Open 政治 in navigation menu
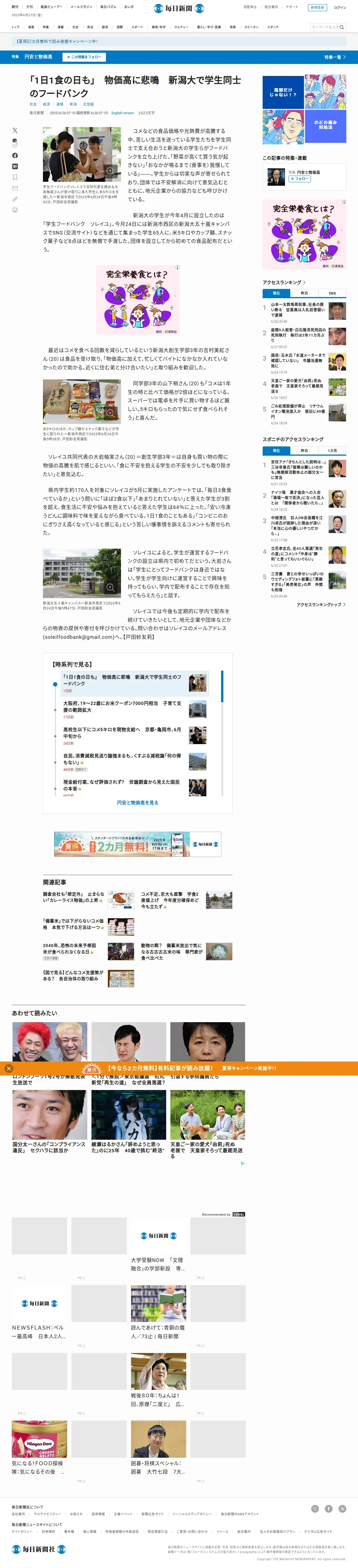Viewport: 358px width, 1568px height. 90,27
